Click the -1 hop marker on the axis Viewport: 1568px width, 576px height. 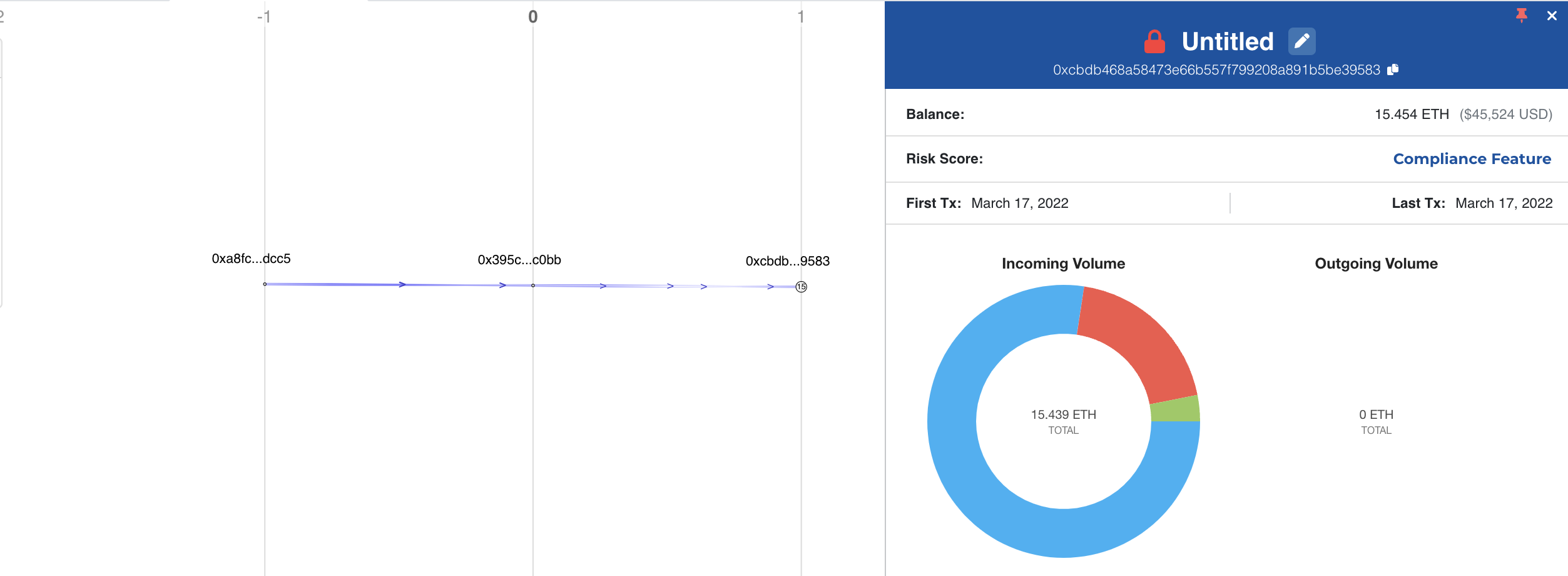[x=264, y=17]
